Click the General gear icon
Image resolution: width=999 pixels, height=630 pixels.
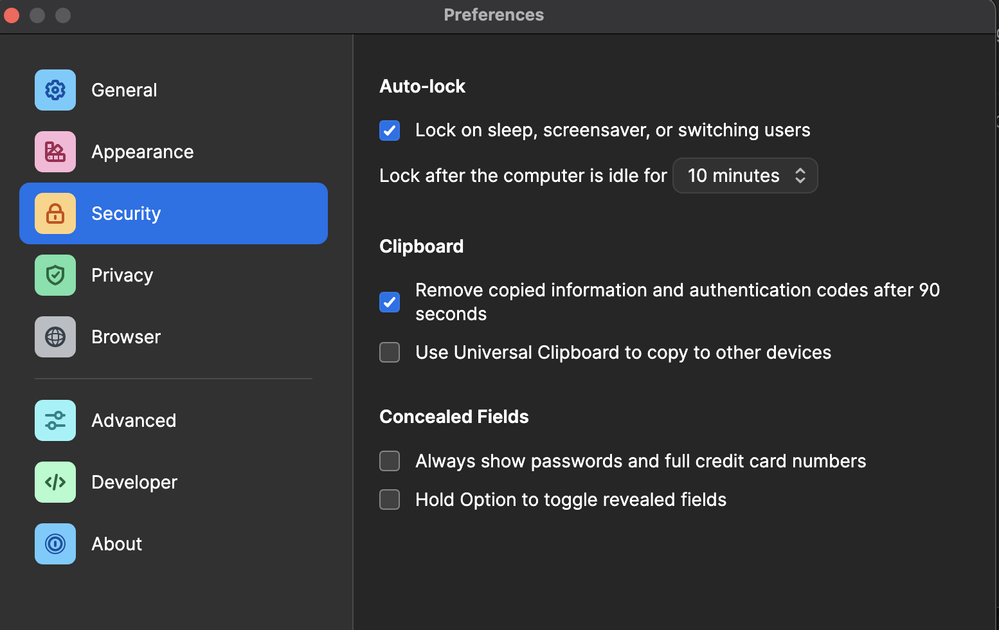[x=55, y=90]
